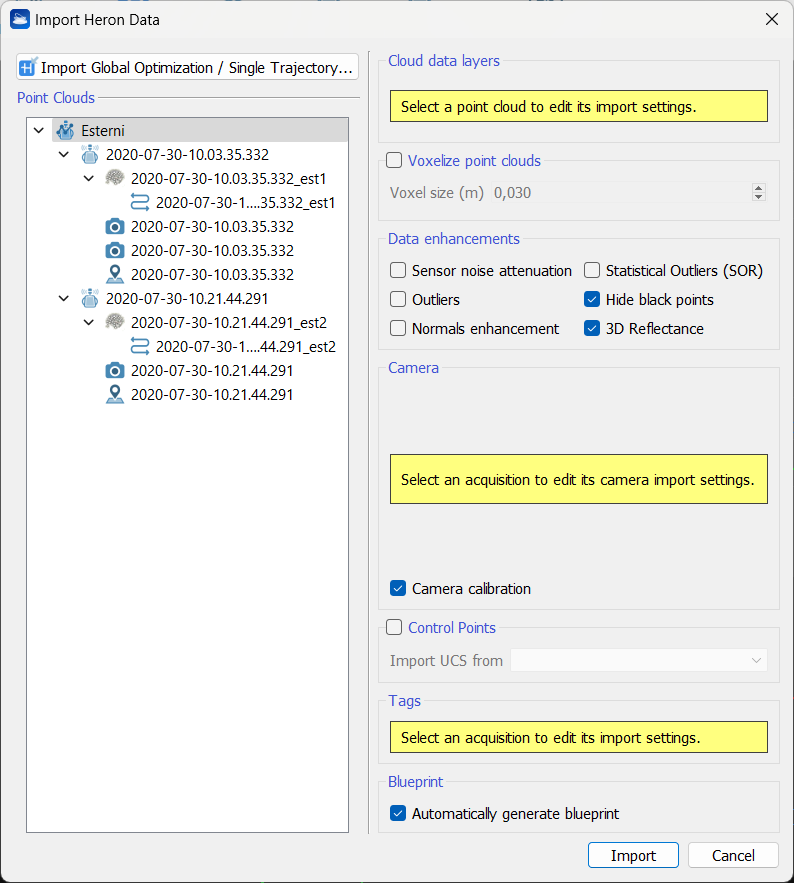Open the Import UCS from dropdown
Viewport: 794px width, 883px height.
(638, 661)
